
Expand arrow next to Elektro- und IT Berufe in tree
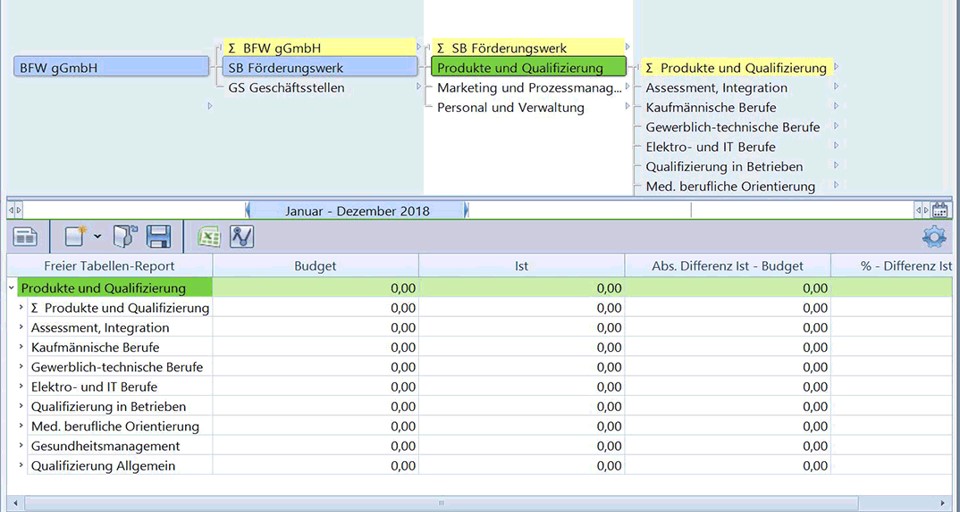836,145
